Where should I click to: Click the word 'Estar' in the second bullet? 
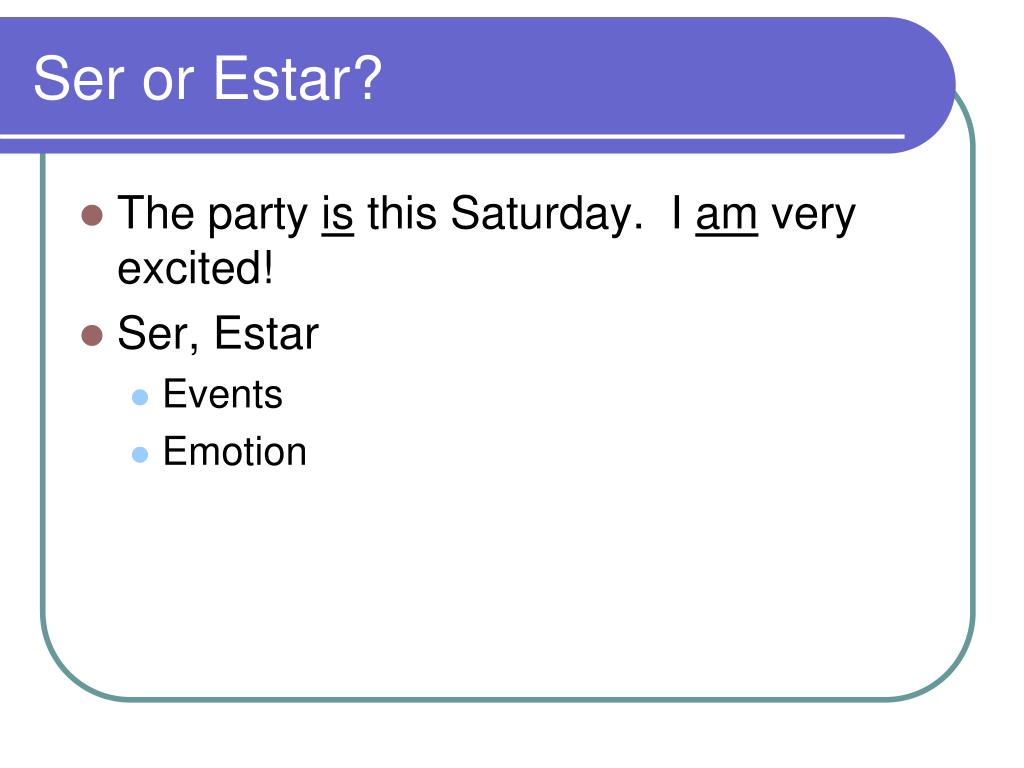pos(266,334)
